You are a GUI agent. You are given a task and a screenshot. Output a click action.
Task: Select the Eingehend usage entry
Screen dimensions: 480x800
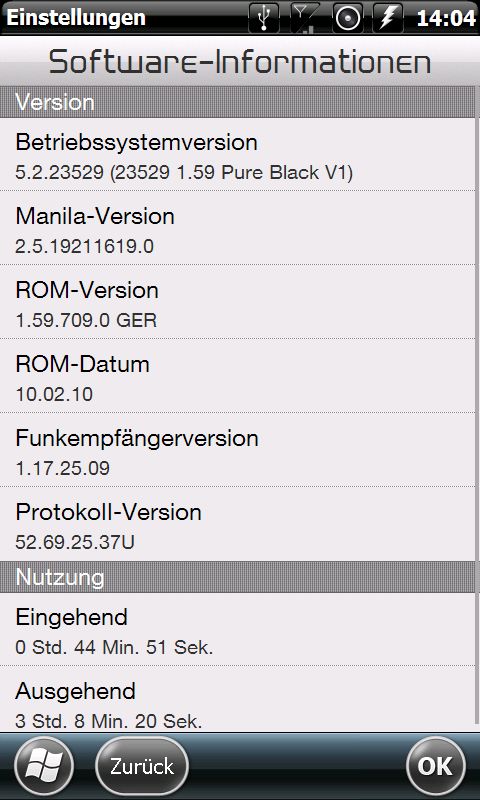coord(238,629)
